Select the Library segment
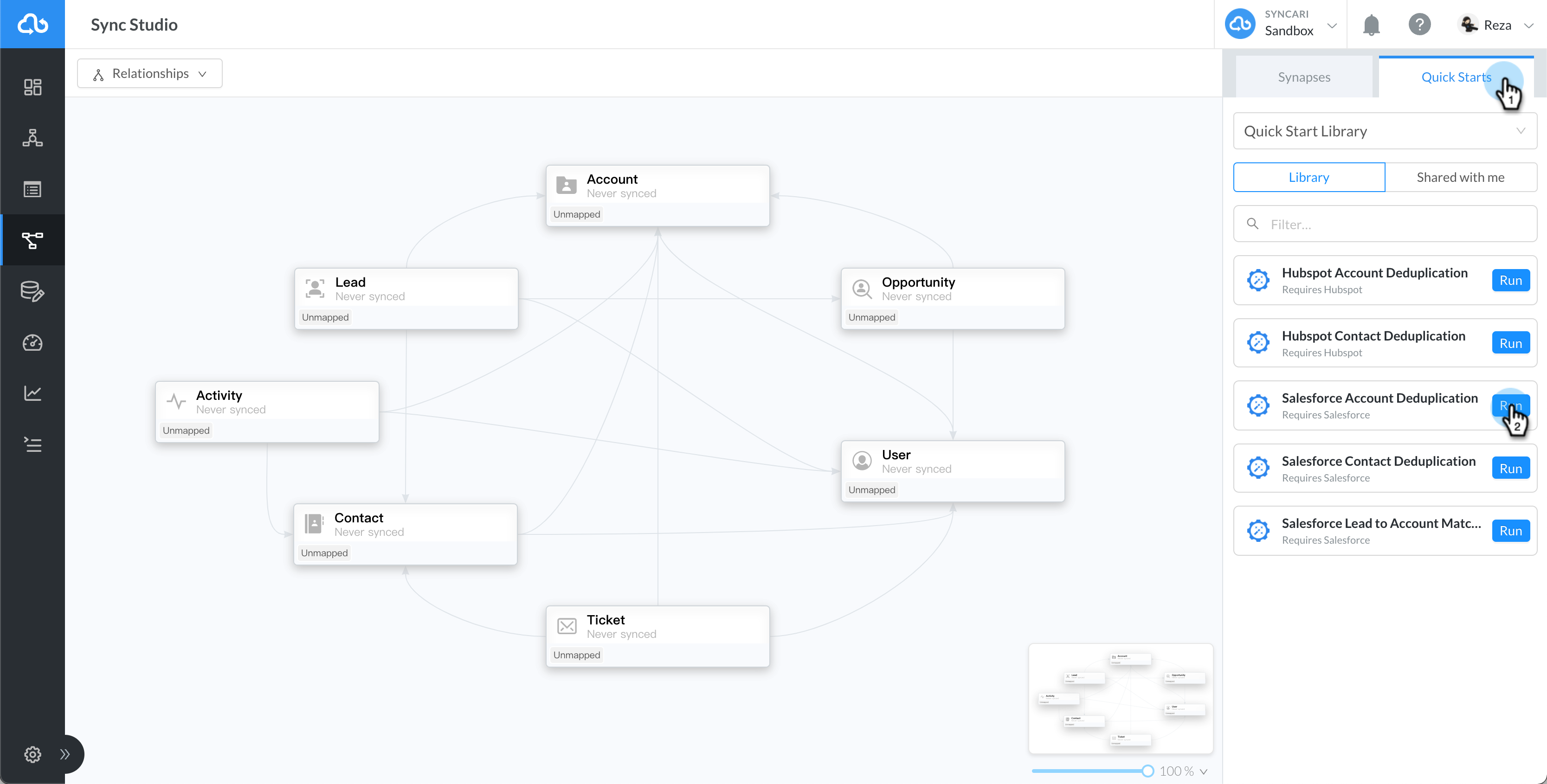The image size is (1547, 784). click(1309, 177)
